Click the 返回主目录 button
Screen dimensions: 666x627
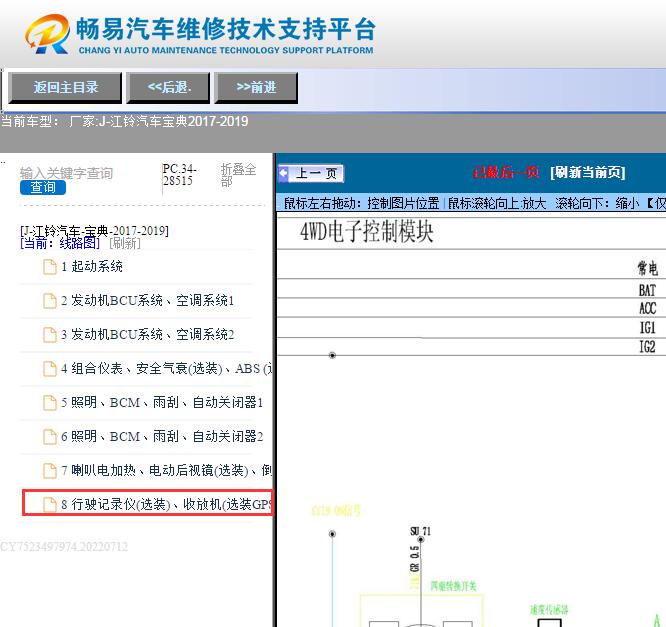[x=65, y=88]
